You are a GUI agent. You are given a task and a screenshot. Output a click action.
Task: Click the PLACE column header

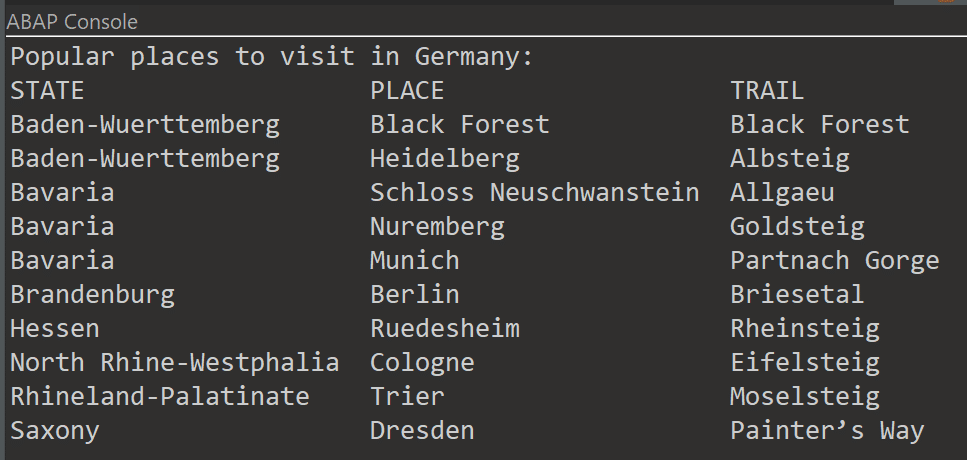(407, 90)
